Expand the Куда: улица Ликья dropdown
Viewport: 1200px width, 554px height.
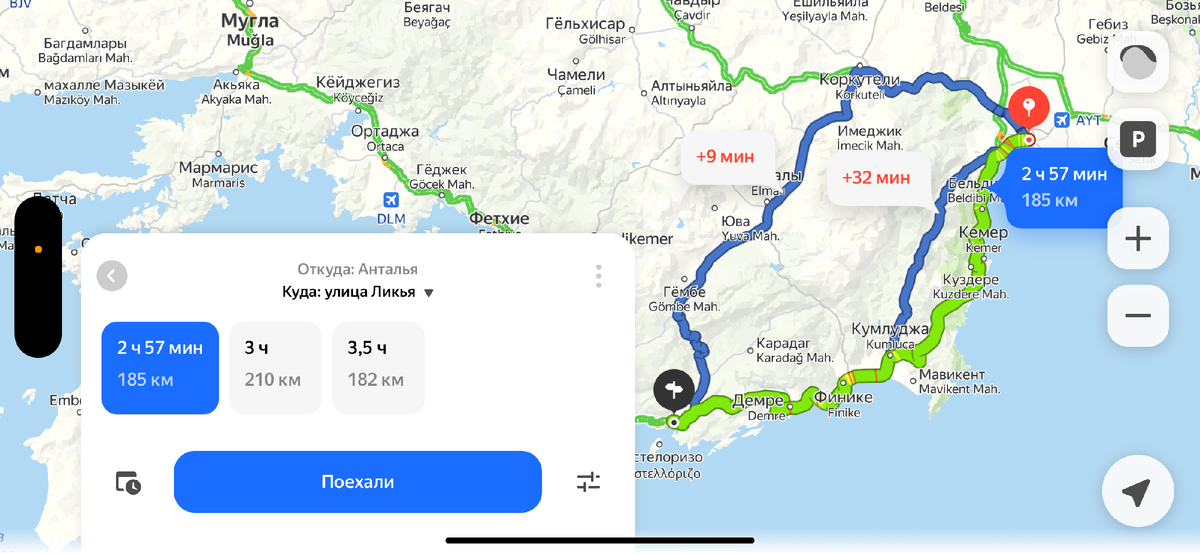pos(358,293)
